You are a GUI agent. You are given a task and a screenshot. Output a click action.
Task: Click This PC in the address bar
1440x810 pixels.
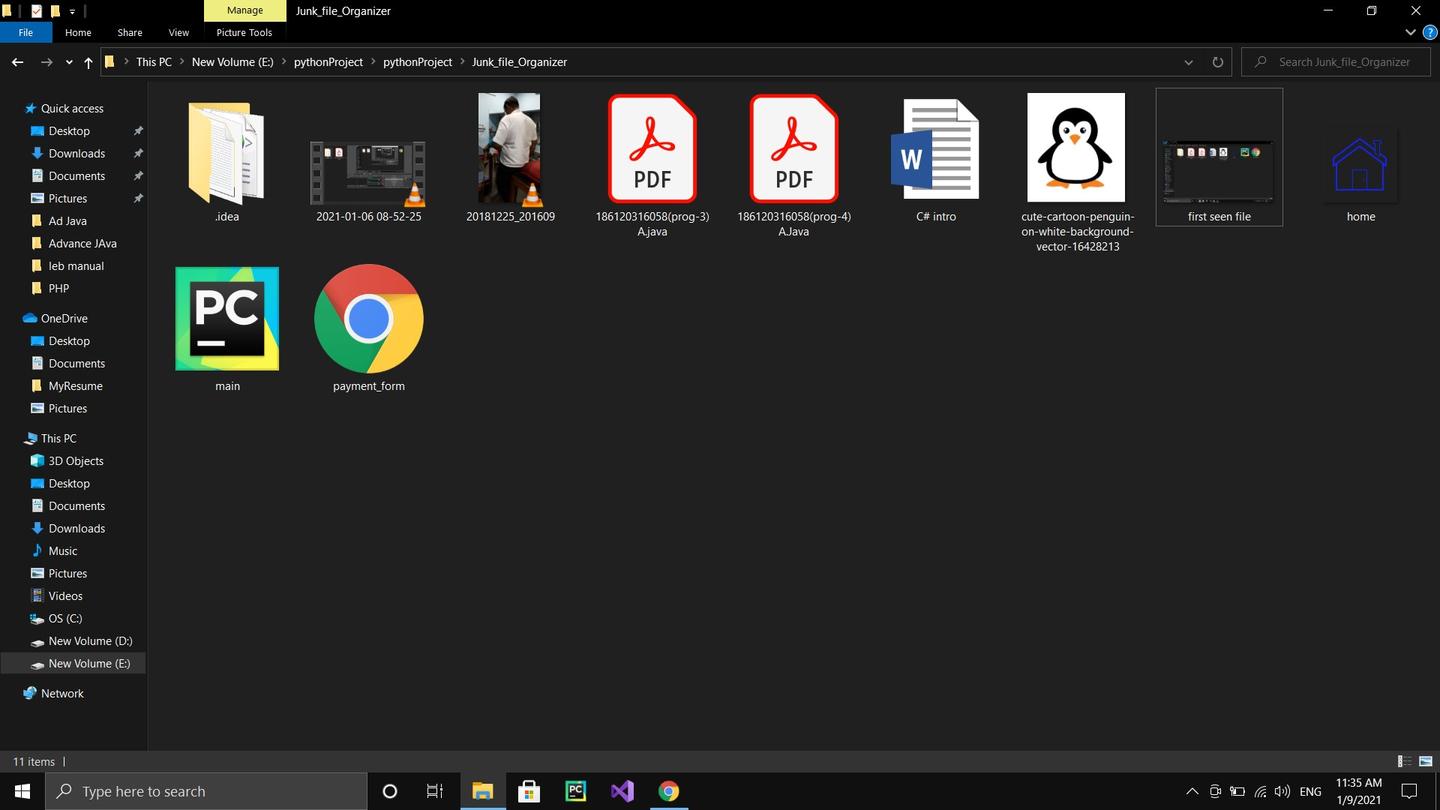pos(154,62)
